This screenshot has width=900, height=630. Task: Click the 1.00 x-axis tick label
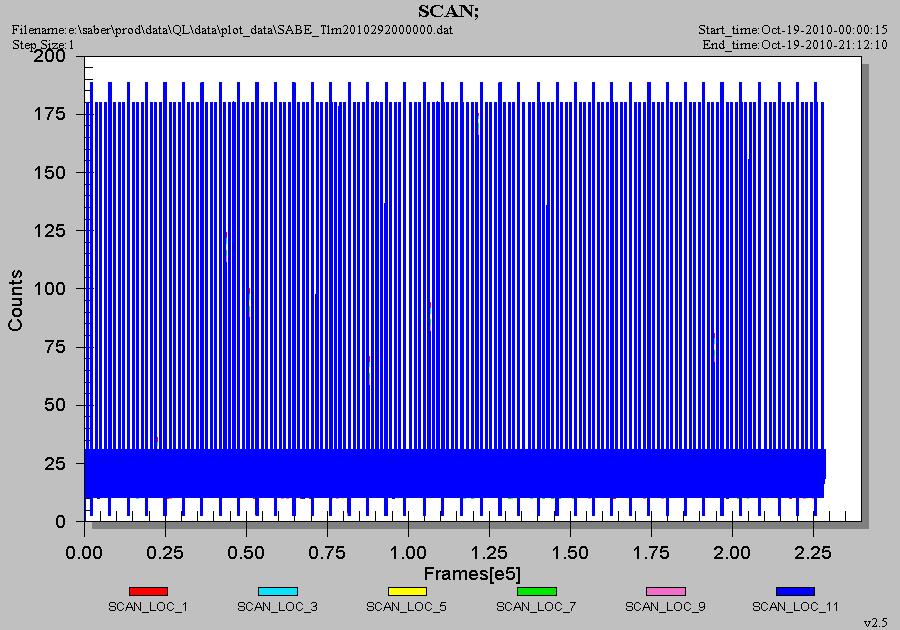pos(408,553)
